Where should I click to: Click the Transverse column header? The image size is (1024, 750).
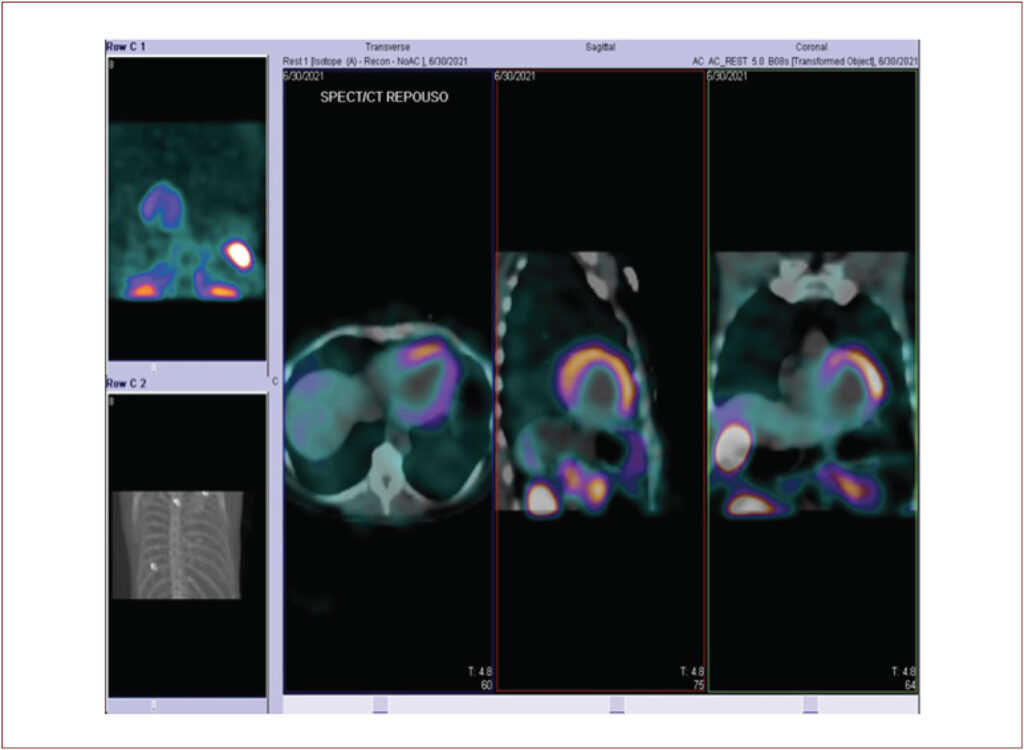tap(387, 47)
